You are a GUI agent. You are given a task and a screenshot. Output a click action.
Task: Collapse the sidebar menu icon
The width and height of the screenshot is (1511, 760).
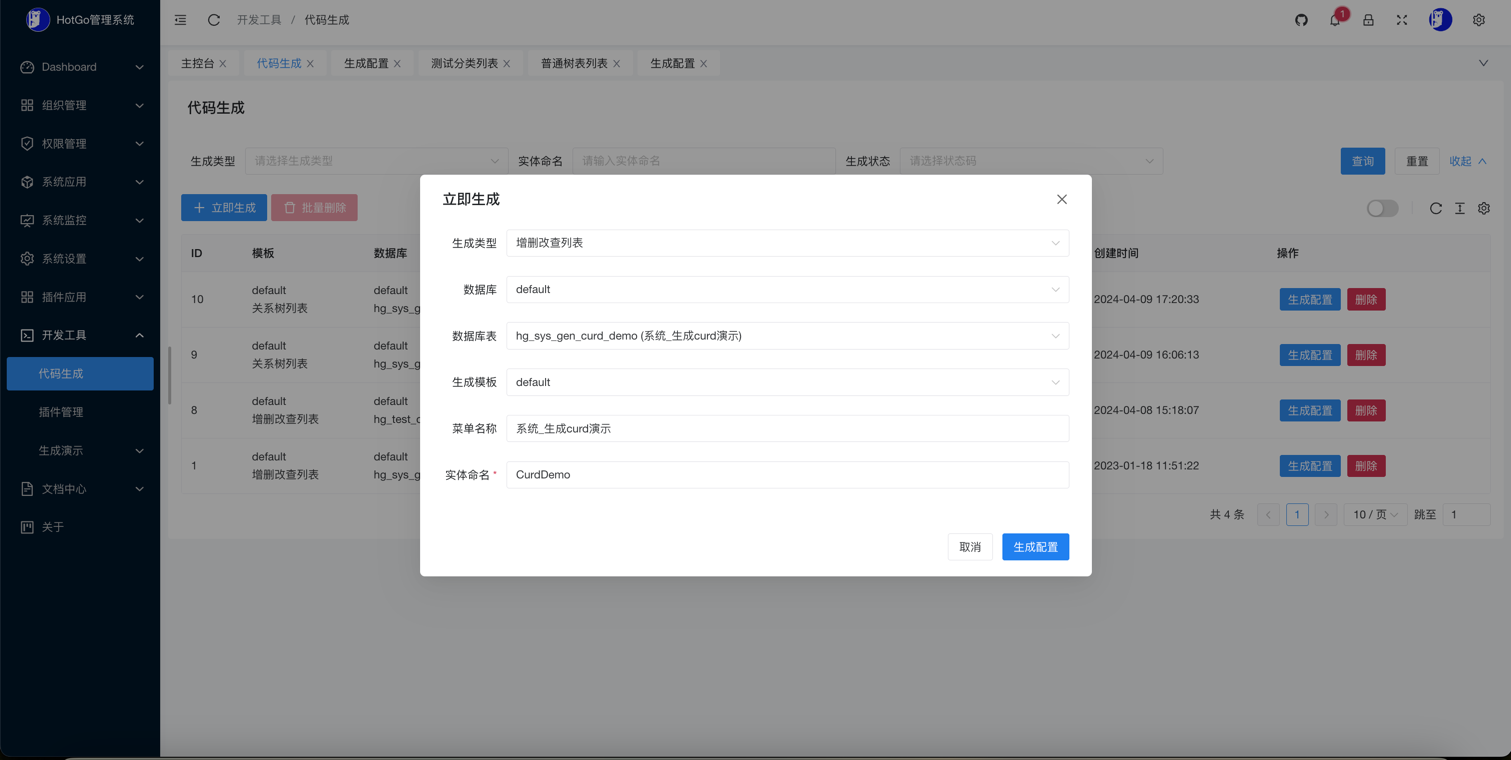click(180, 20)
